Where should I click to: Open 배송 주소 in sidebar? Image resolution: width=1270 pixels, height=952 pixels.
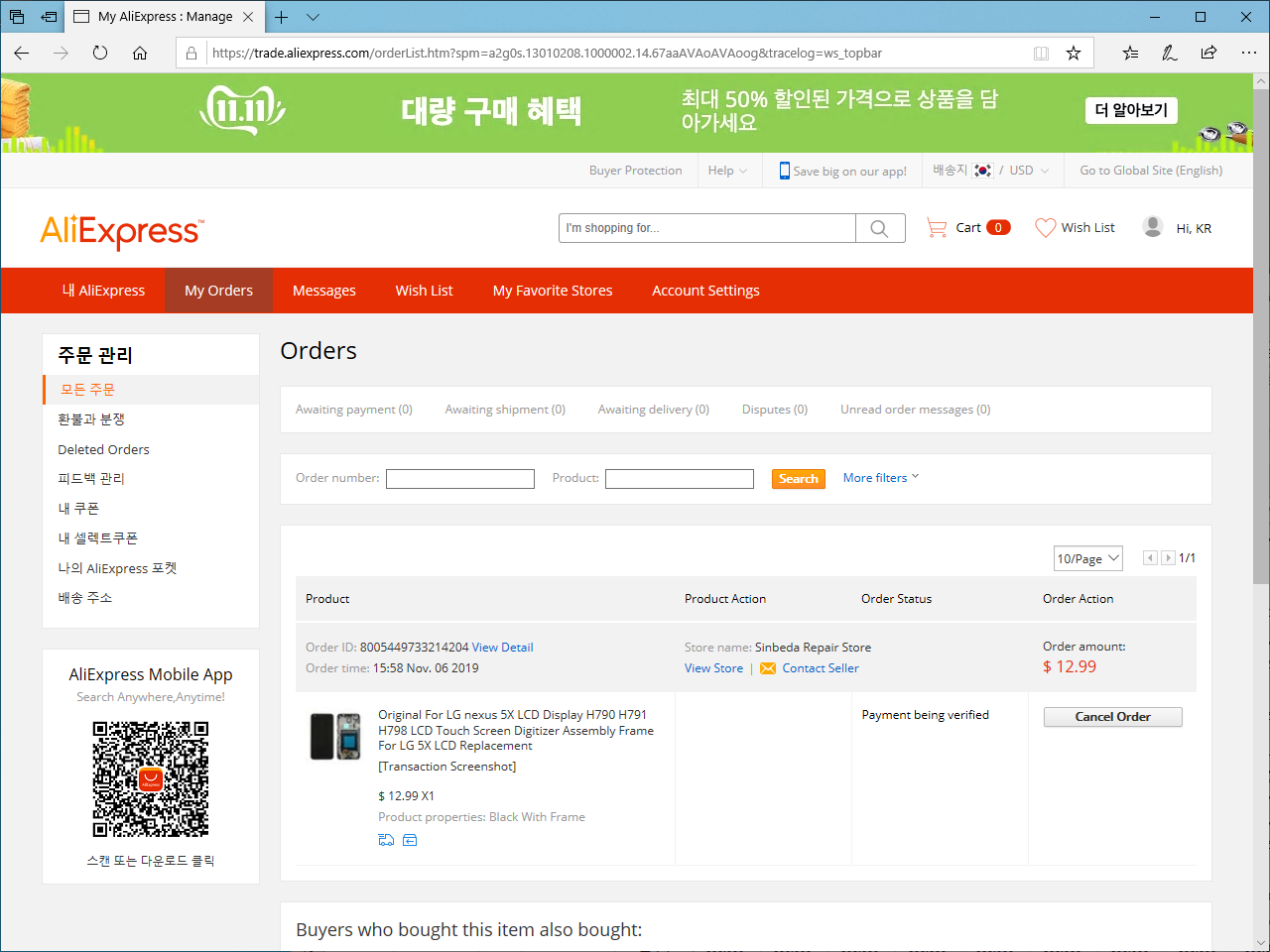pyautogui.click(x=84, y=598)
